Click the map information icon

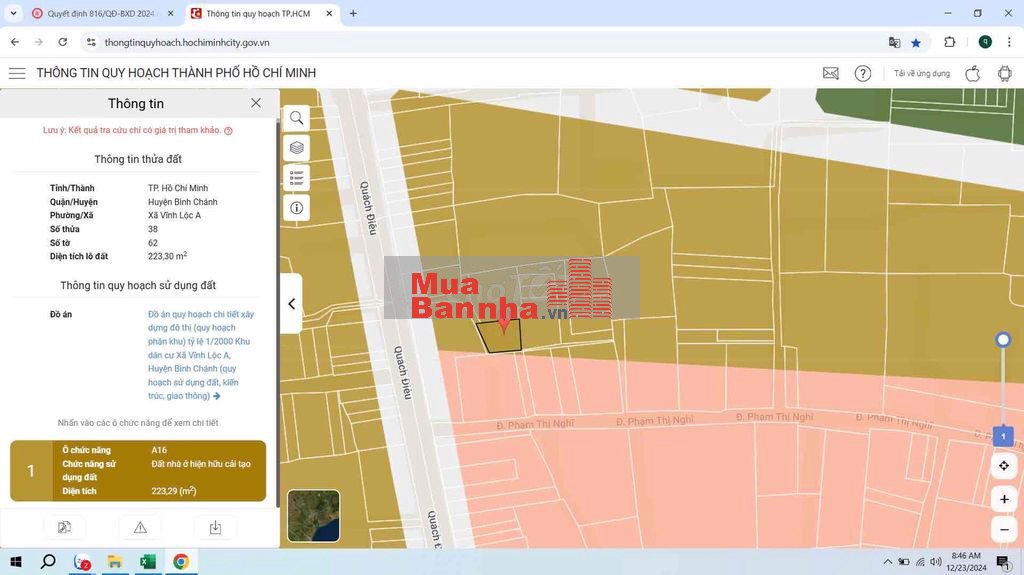(x=297, y=208)
